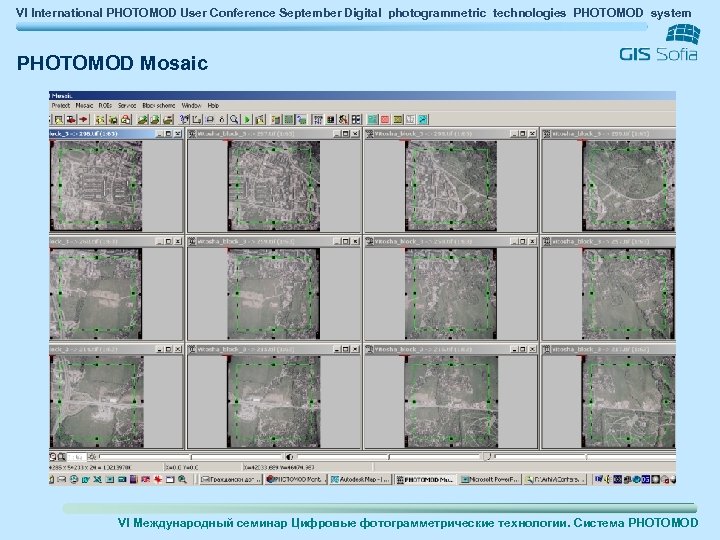
Task: Click the red square toolbar icon
Action: (x=384, y=119)
